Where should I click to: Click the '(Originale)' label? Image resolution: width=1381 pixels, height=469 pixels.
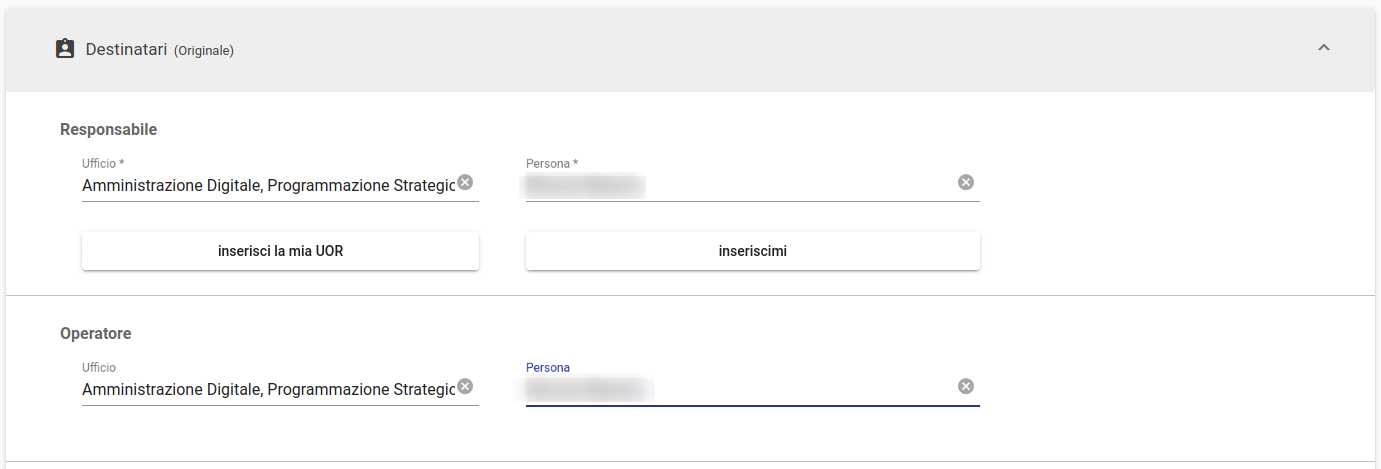point(204,50)
